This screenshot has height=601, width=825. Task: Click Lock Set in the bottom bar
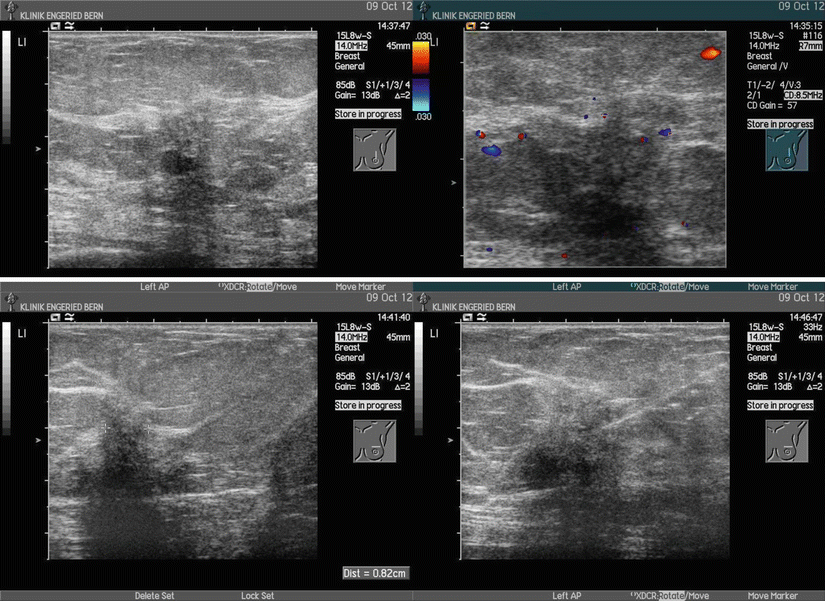(257, 596)
